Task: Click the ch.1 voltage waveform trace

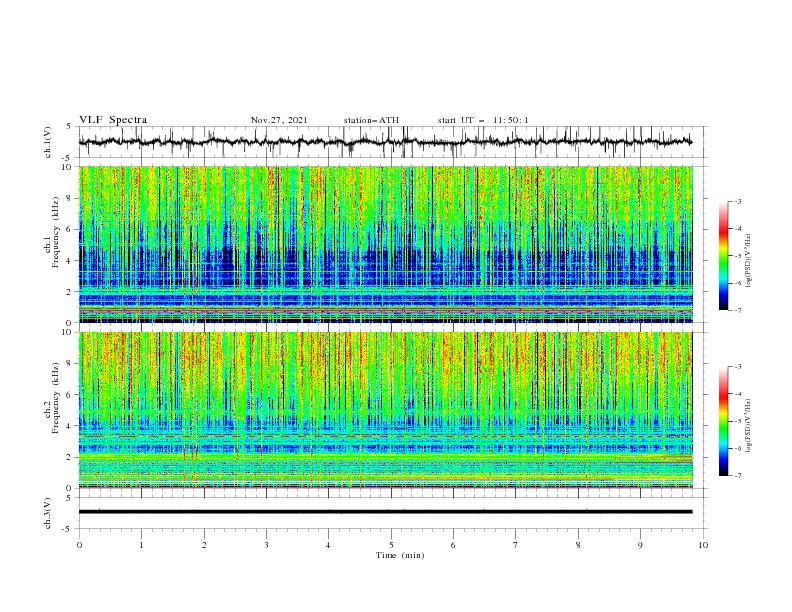Action: point(385,142)
